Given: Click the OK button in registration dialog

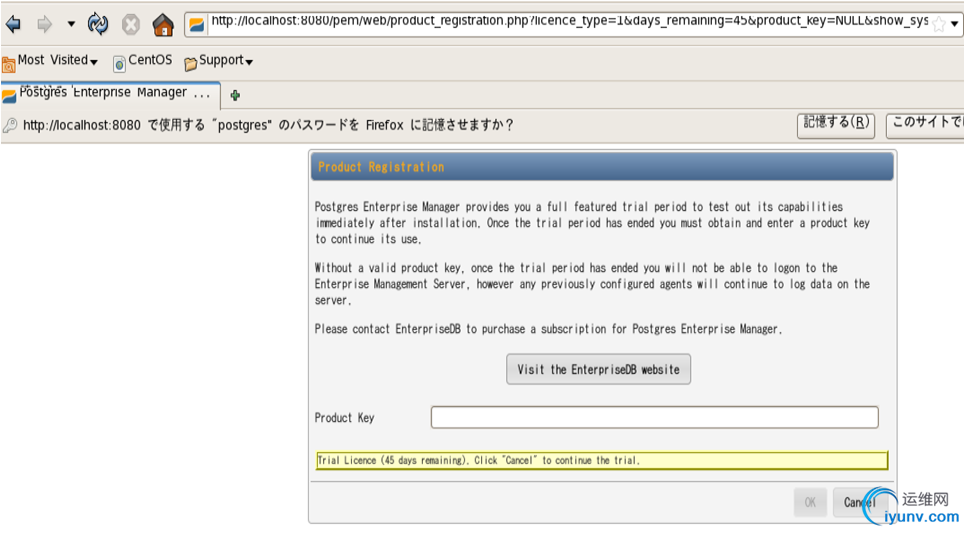Looking at the screenshot, I should (x=810, y=502).
